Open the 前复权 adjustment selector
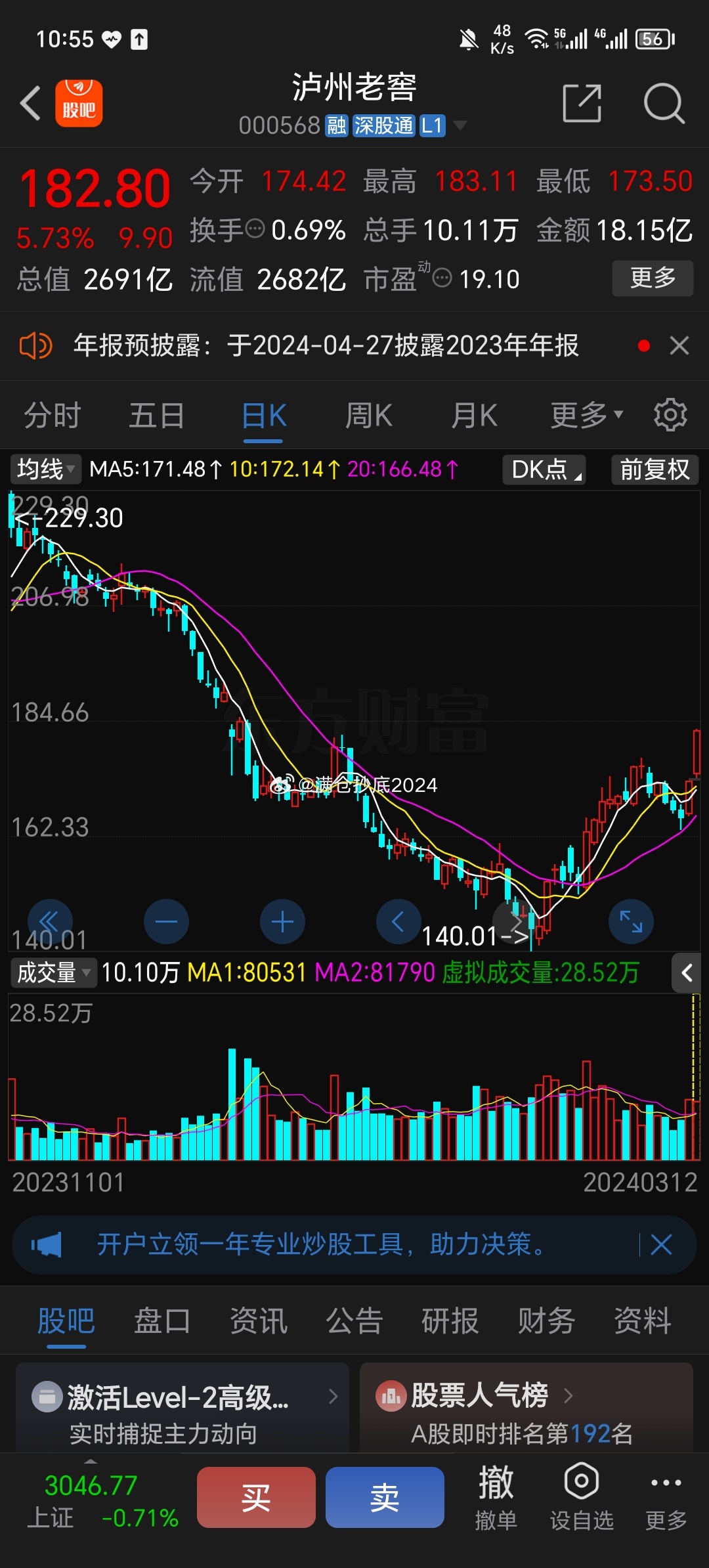 pos(655,469)
